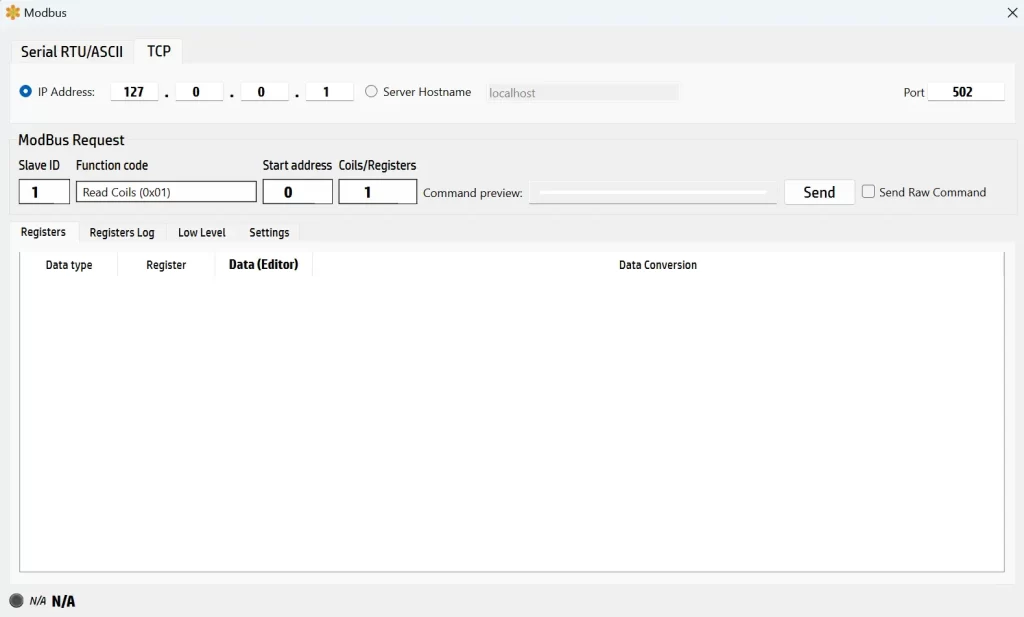The width and height of the screenshot is (1024, 617).
Task: Click the Data (Editor) column header
Action: point(263,264)
